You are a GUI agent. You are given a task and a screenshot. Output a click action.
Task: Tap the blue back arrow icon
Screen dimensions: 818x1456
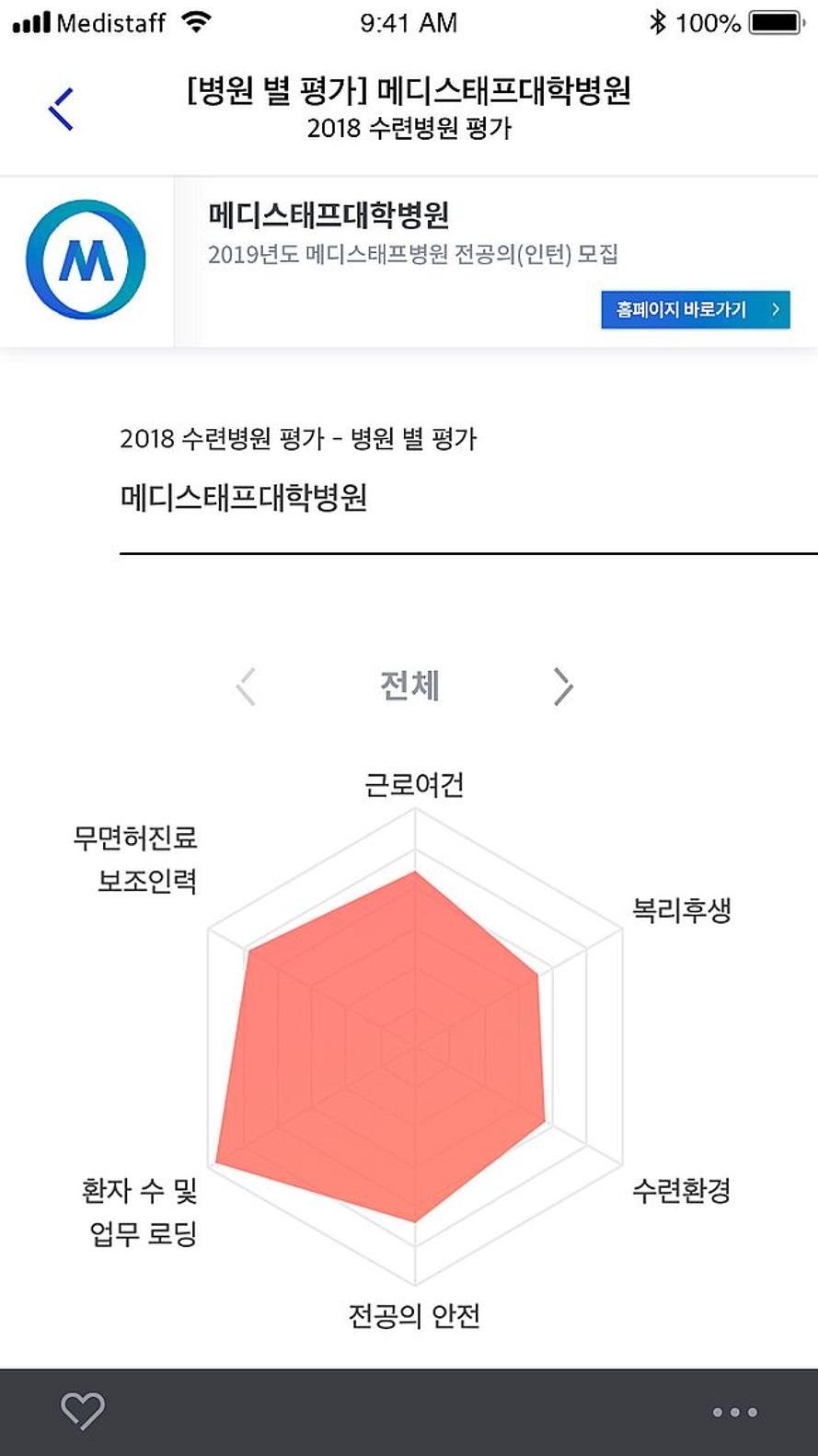coord(61,110)
